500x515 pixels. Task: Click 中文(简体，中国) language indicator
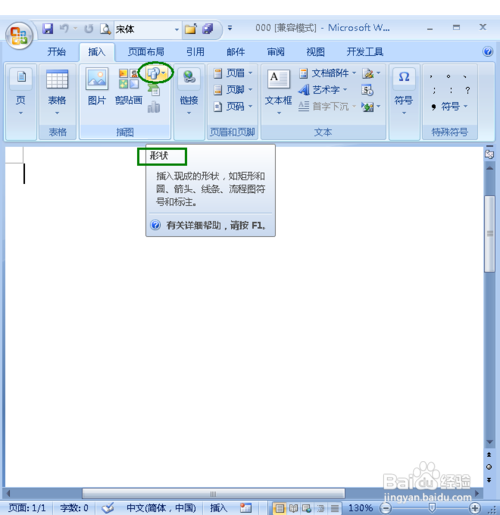tap(161, 508)
